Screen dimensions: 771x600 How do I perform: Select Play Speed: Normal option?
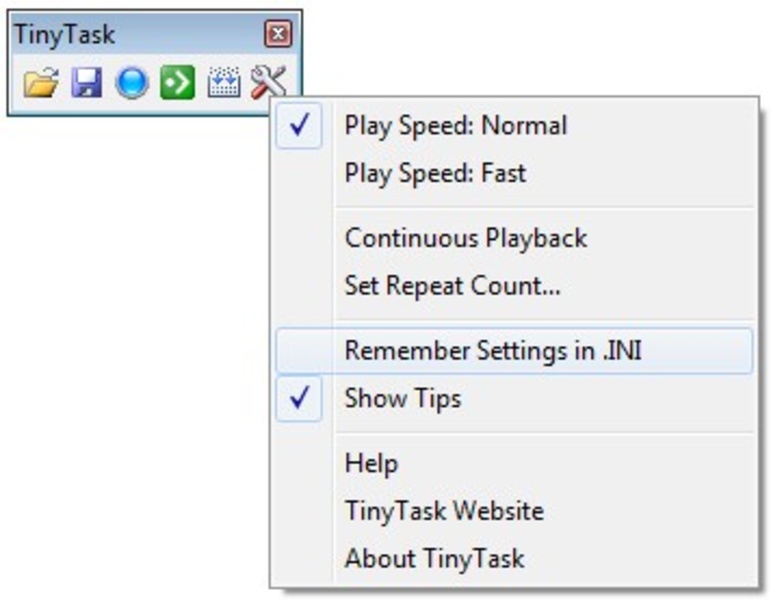point(455,126)
